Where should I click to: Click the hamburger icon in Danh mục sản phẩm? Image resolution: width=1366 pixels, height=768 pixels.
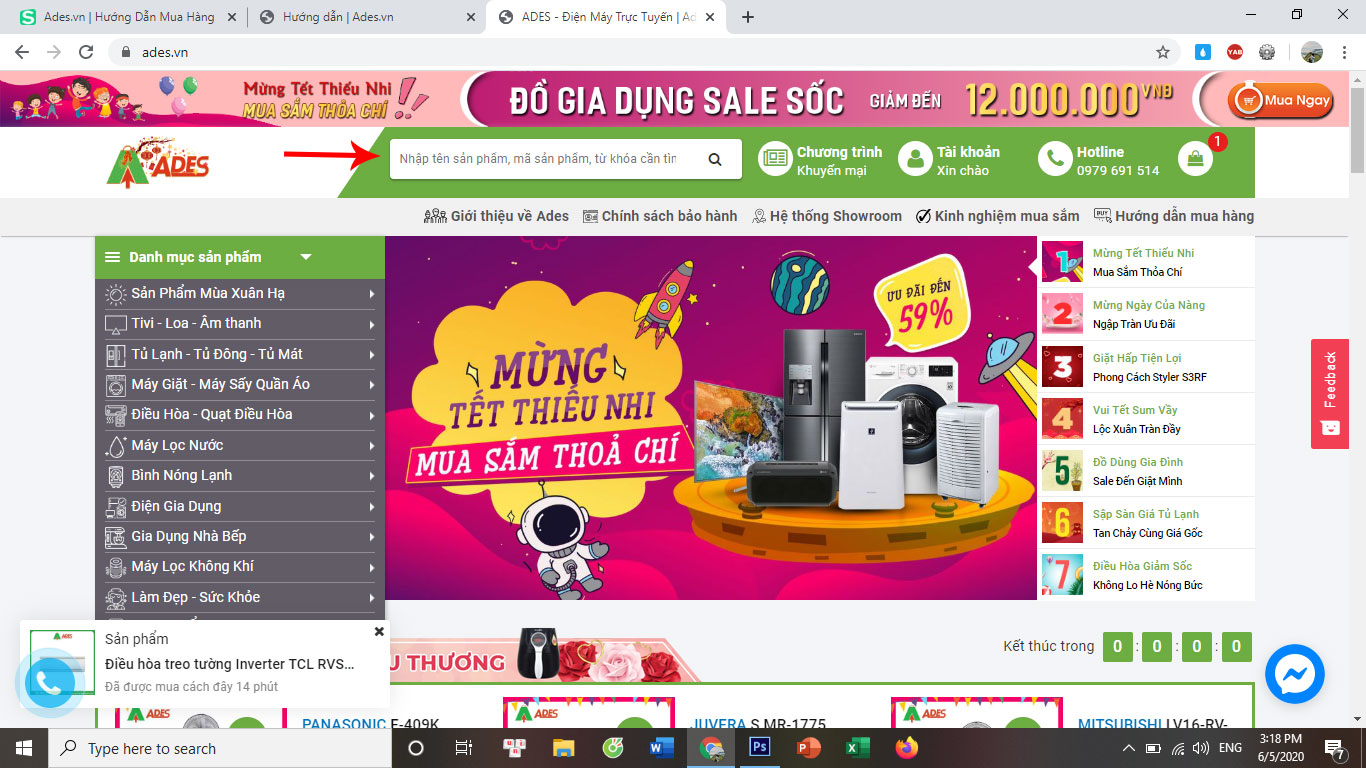tap(112, 257)
